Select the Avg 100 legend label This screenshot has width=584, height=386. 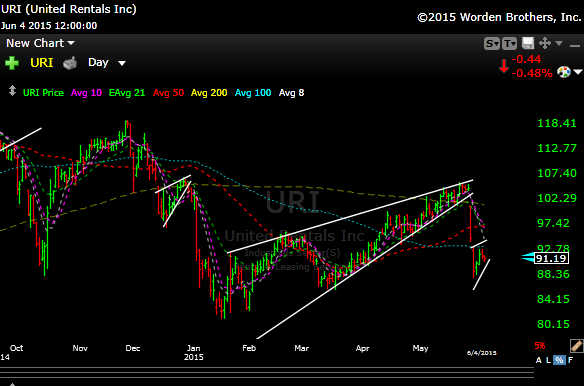tap(253, 93)
